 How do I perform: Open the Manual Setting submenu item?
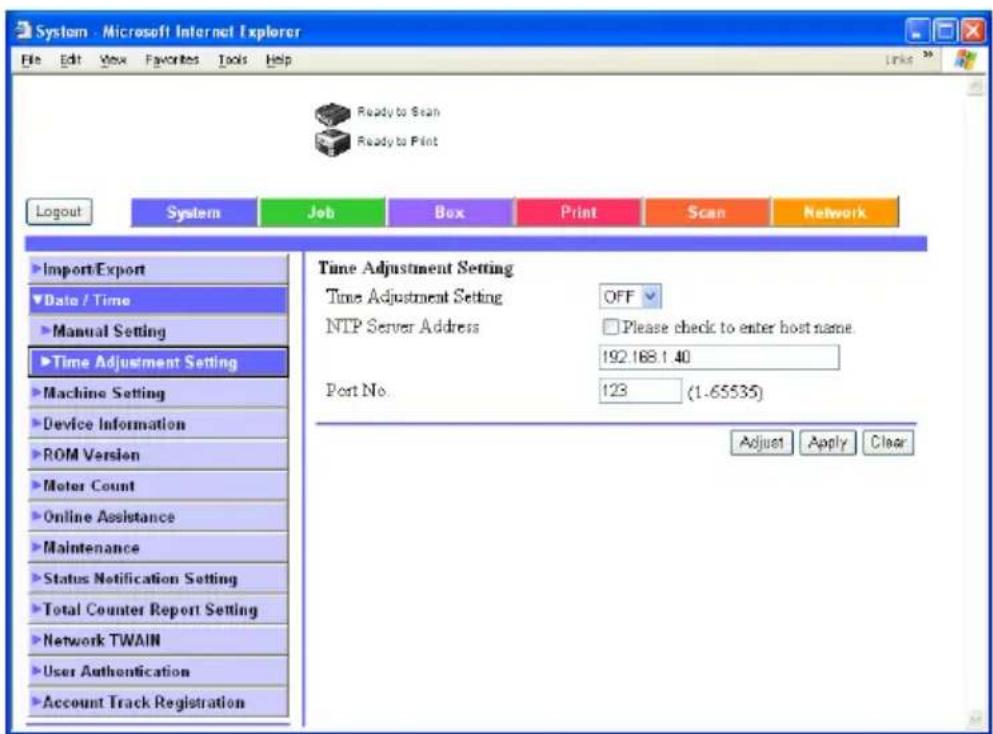pyautogui.click(x=158, y=331)
